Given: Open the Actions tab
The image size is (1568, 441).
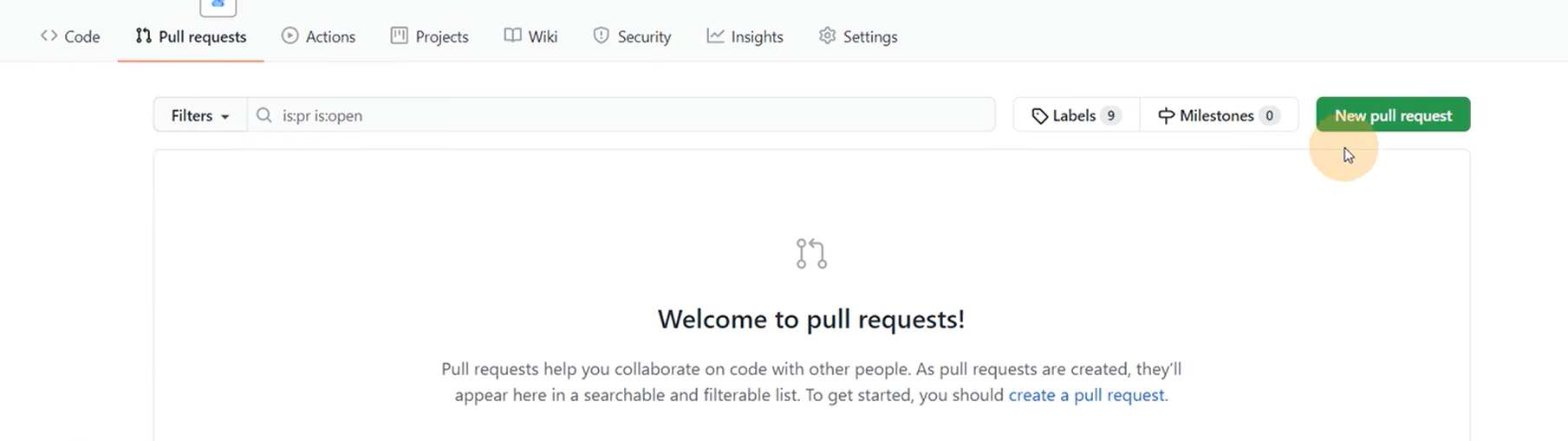Looking at the screenshot, I should click(x=318, y=36).
